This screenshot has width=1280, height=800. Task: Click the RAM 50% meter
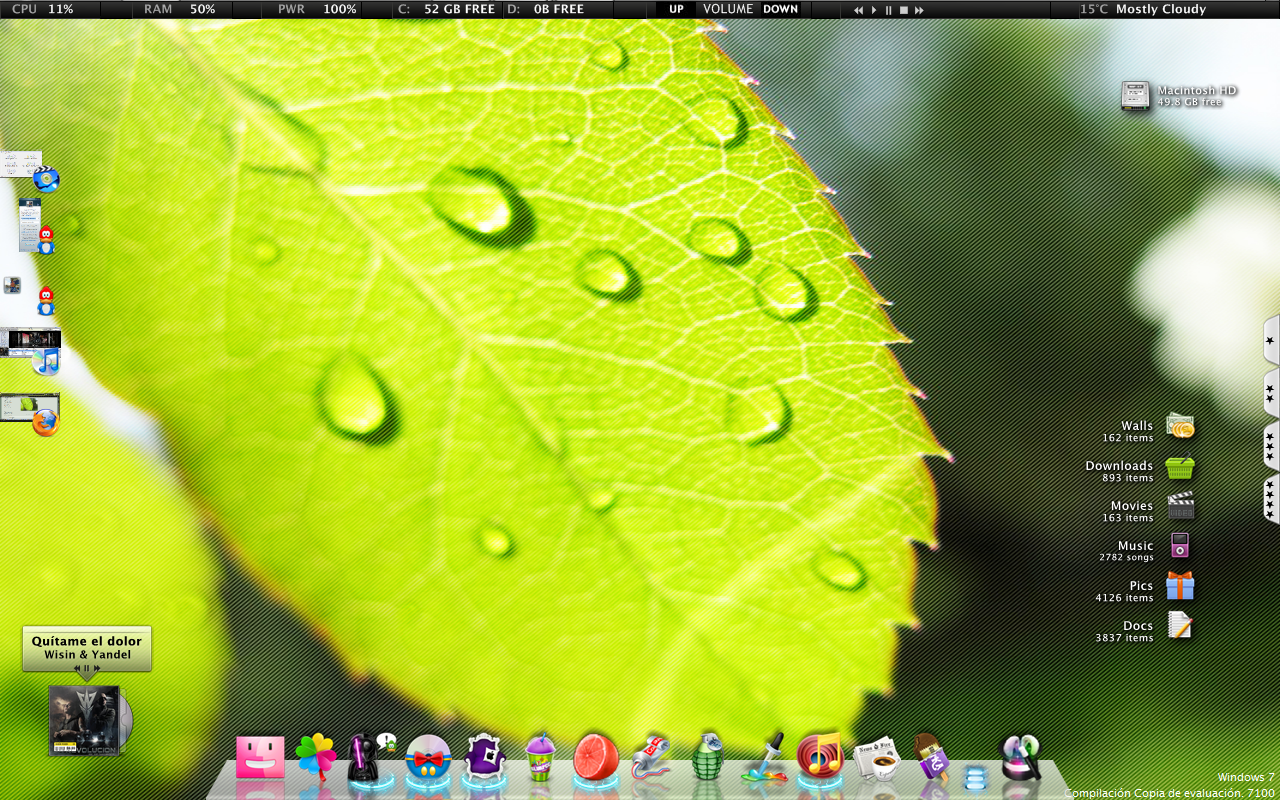[180, 9]
